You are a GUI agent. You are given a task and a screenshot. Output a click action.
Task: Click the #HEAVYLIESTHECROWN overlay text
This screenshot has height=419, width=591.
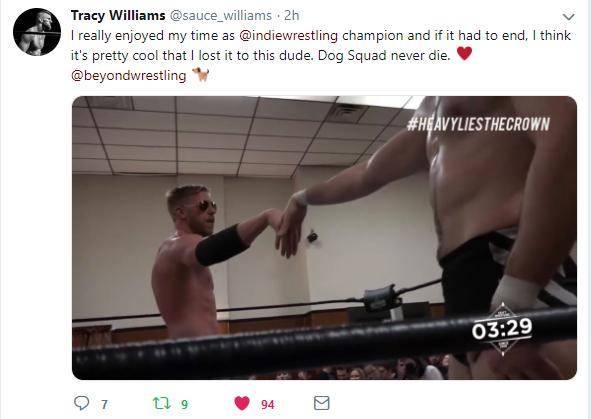(478, 124)
